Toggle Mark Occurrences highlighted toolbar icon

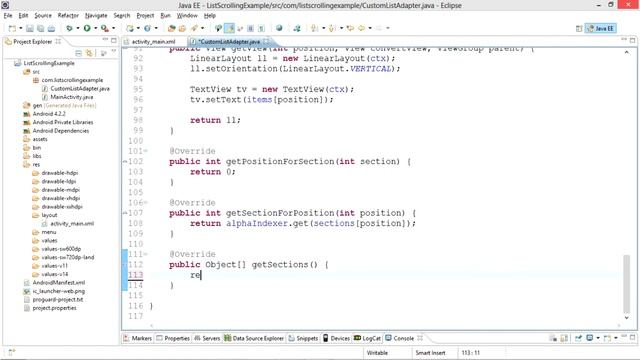pos(230,28)
